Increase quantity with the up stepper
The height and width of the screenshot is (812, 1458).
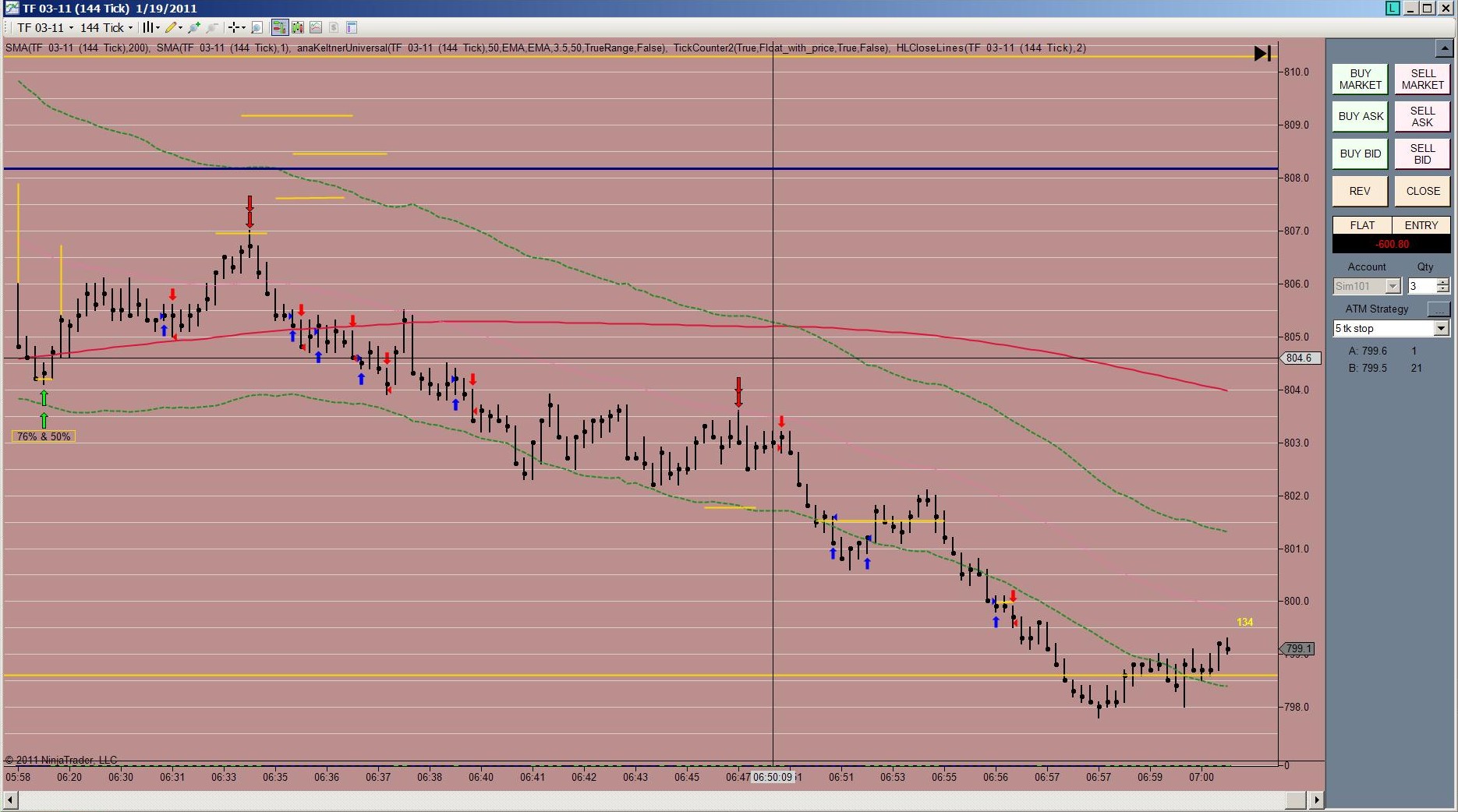(1443, 282)
